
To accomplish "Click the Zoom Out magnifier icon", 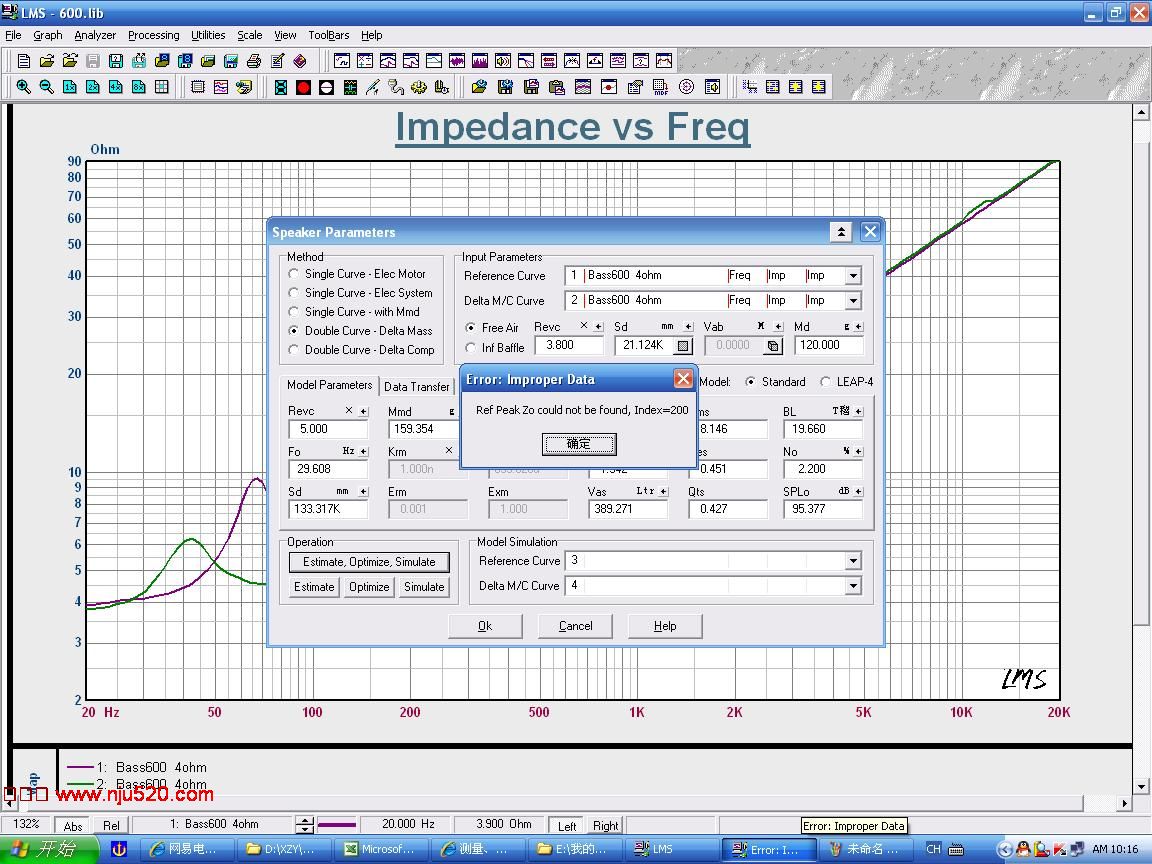I will tap(46, 87).
